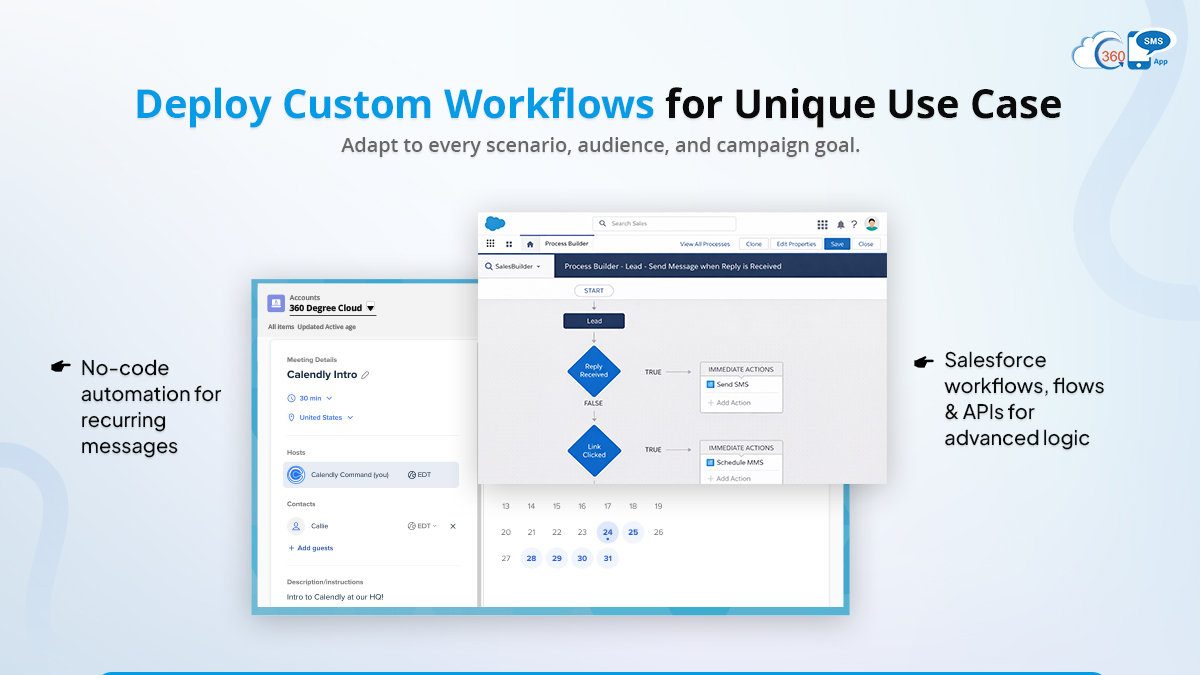
Task: Click the four-square grid icon next to the waffle
Action: (x=509, y=244)
